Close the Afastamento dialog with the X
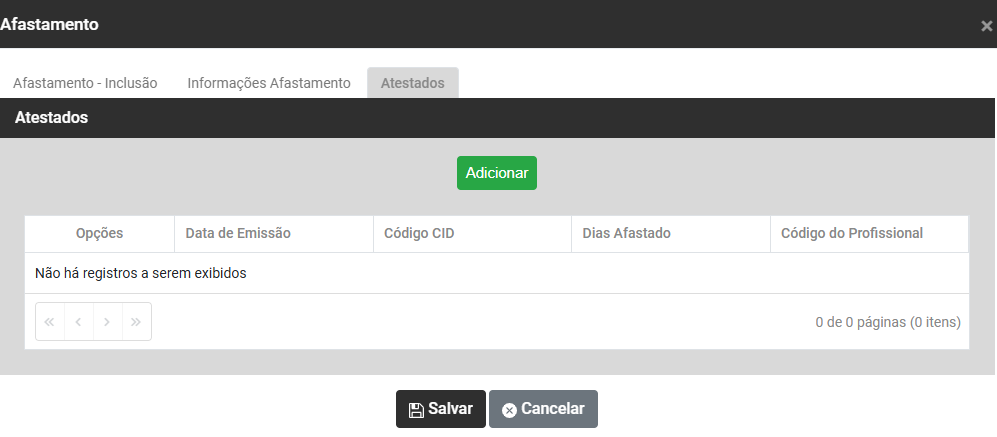 (986, 27)
